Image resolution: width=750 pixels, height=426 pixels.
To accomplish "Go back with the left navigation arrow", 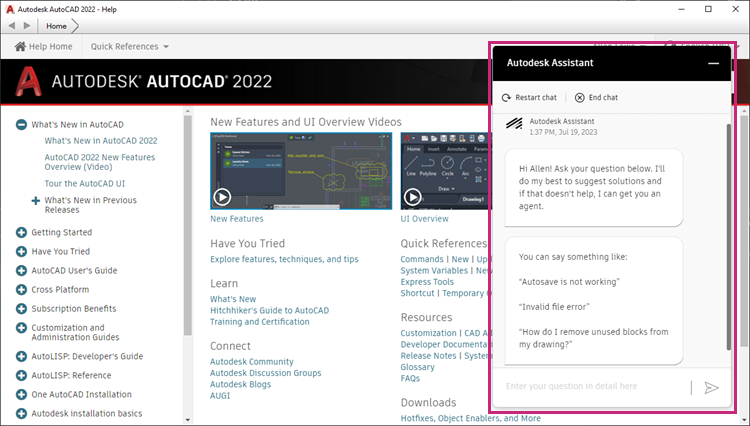I will [11, 26].
